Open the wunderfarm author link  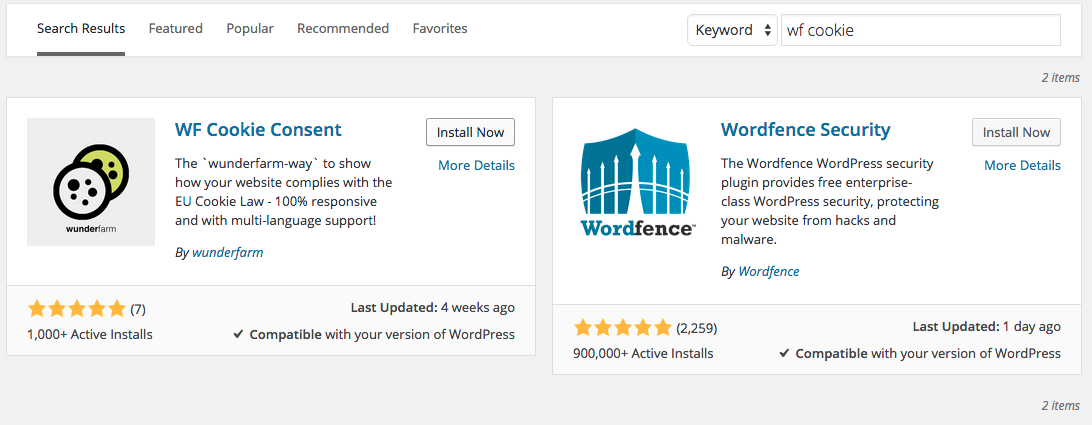pyautogui.click(x=228, y=252)
